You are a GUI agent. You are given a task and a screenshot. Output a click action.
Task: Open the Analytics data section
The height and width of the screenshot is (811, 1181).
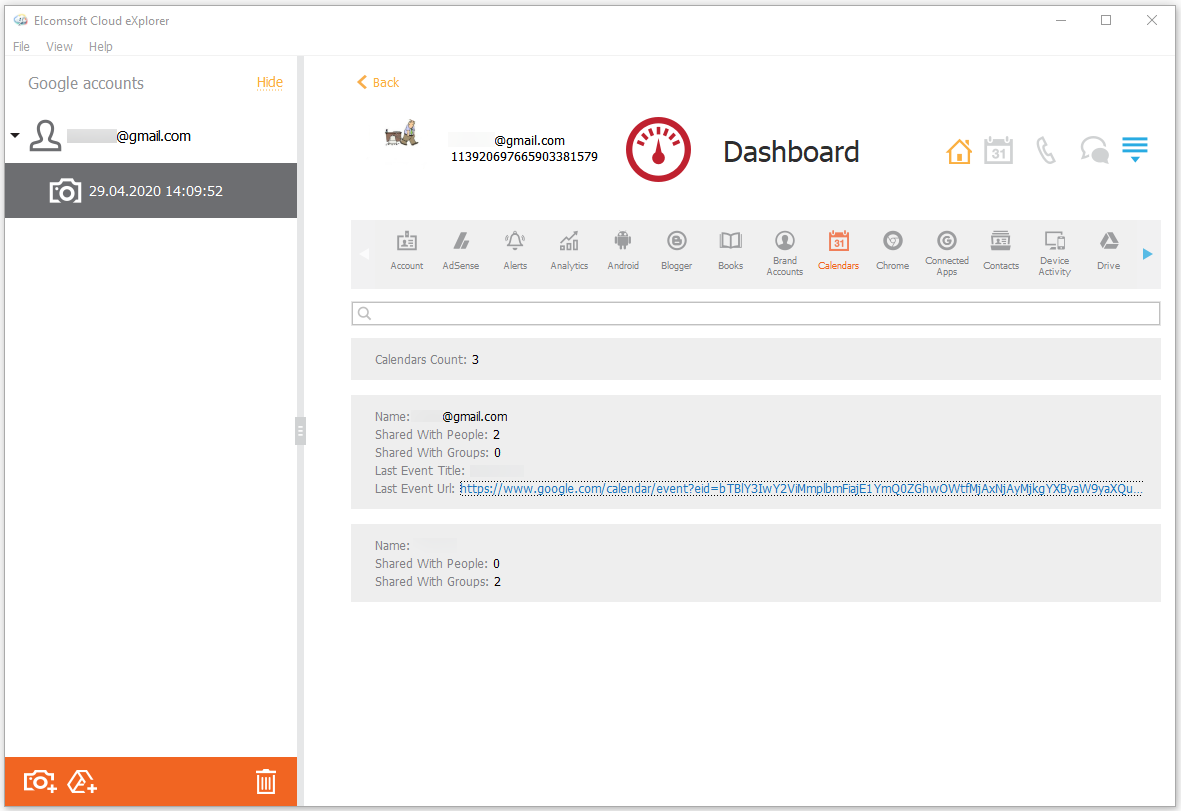point(568,252)
